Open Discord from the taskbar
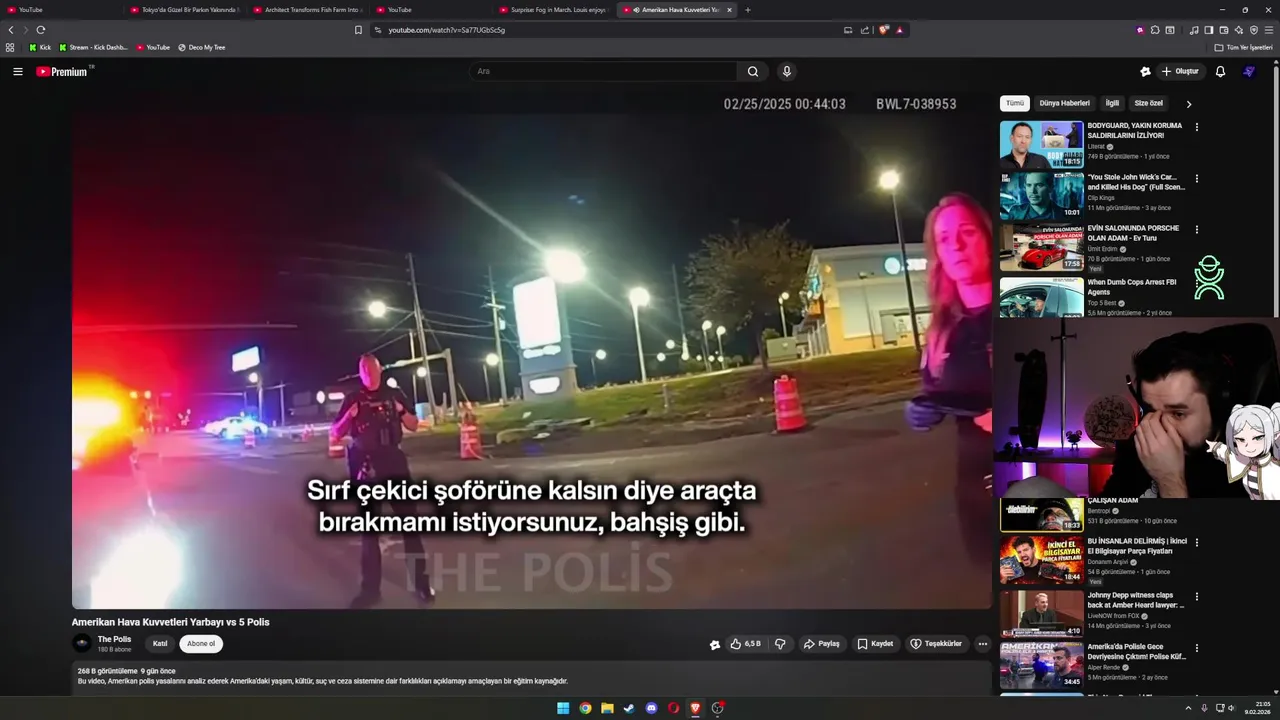 (651, 708)
